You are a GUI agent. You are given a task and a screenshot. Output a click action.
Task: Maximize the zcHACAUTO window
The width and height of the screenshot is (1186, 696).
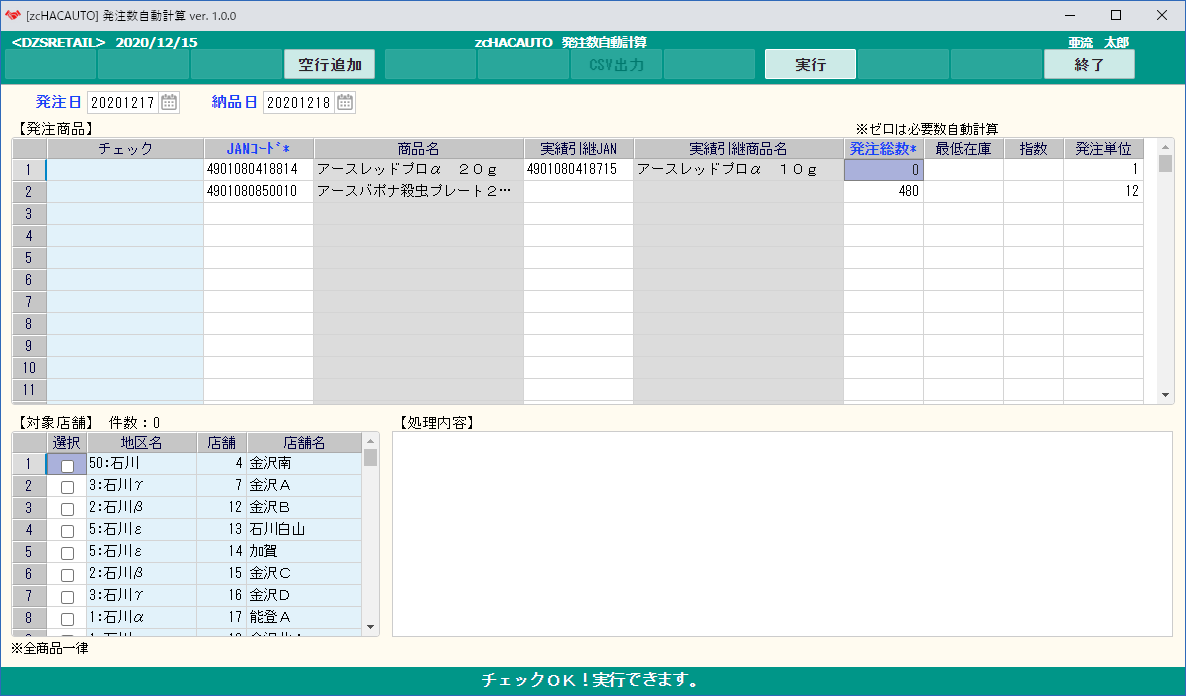point(1116,15)
